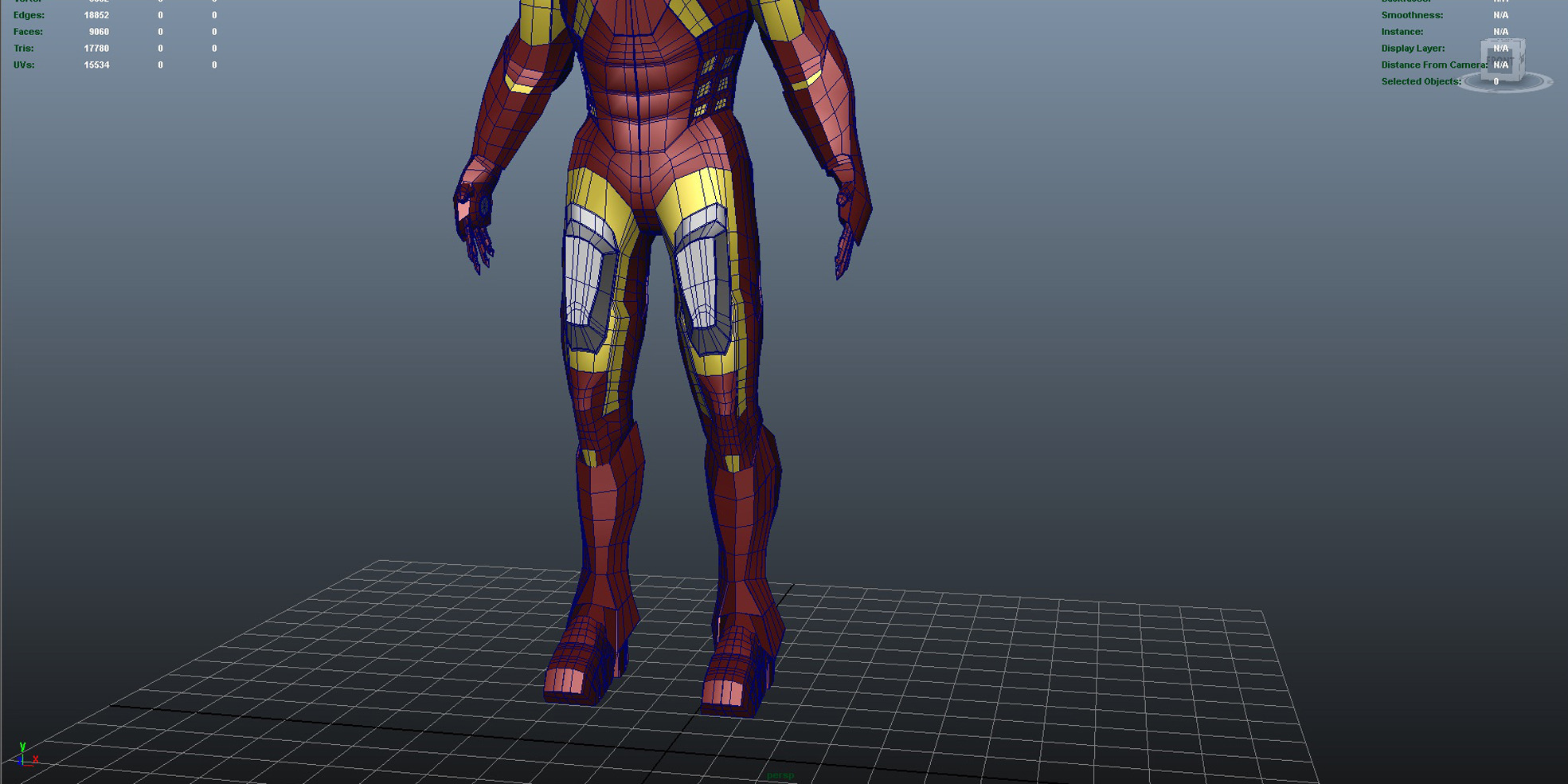Click the "Faces:" heads-up label
This screenshot has width=1568, height=784.
[28, 32]
